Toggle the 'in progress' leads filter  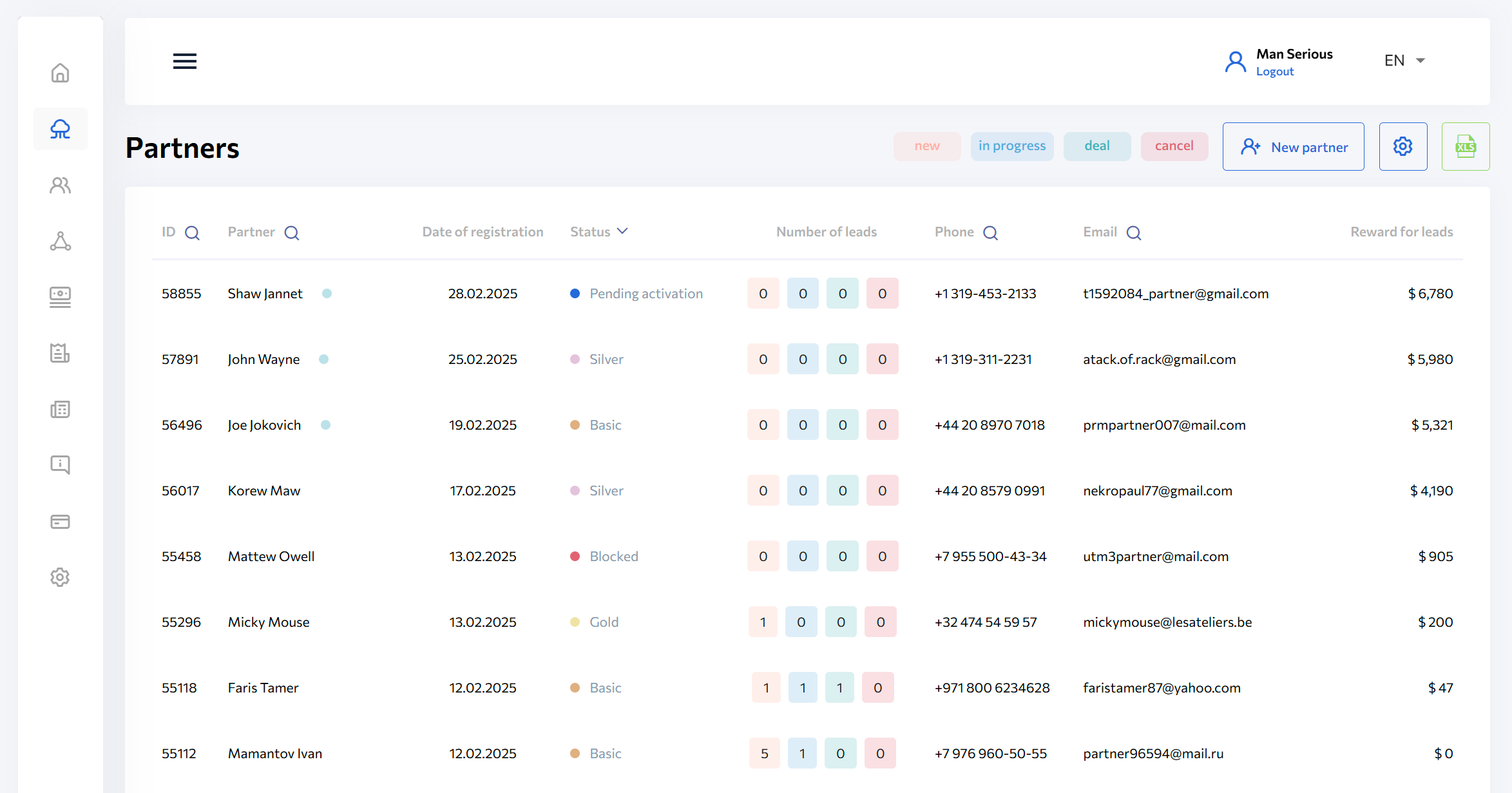pos(1011,146)
